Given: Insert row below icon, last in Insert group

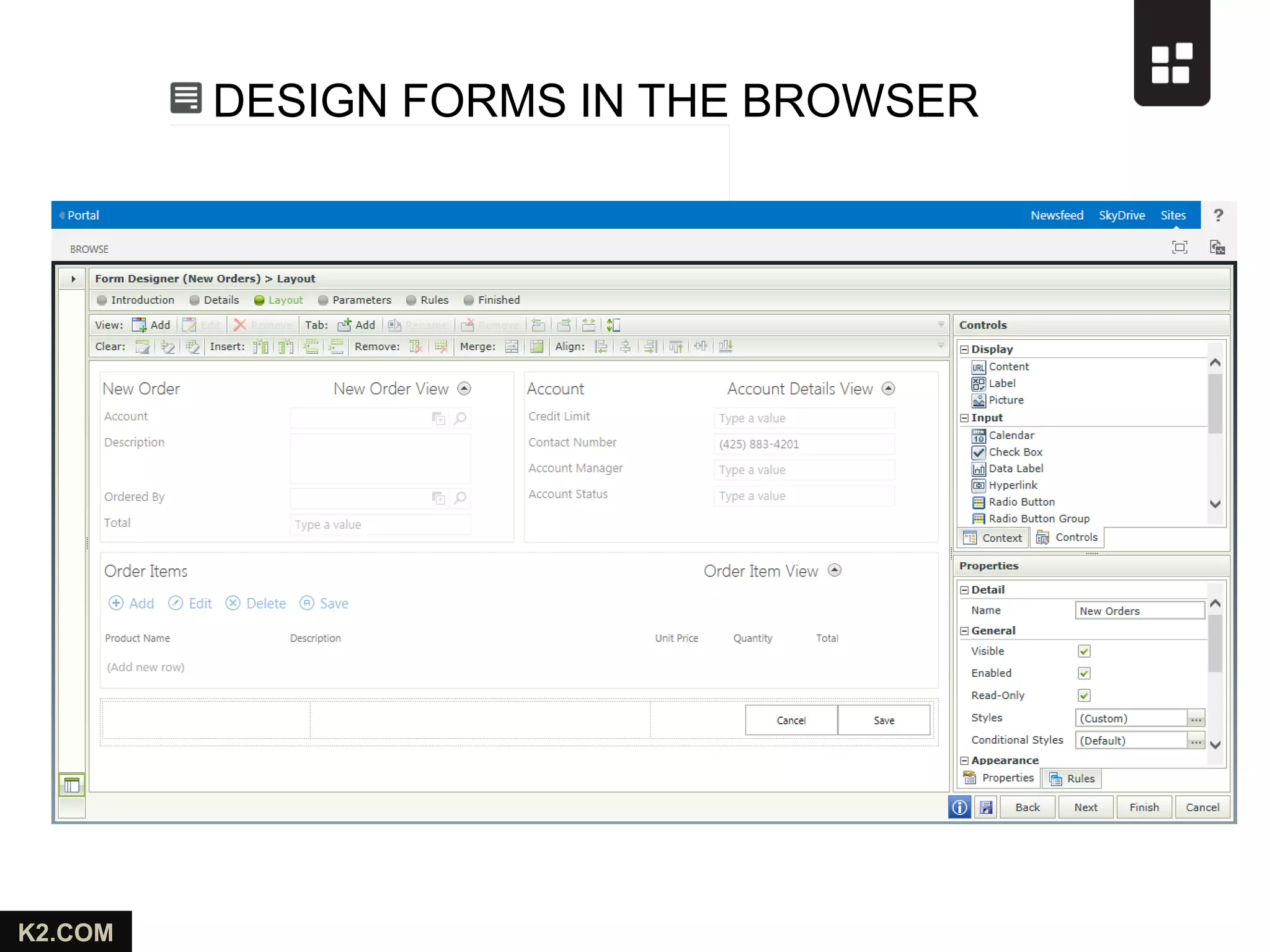Looking at the screenshot, I should (x=336, y=346).
